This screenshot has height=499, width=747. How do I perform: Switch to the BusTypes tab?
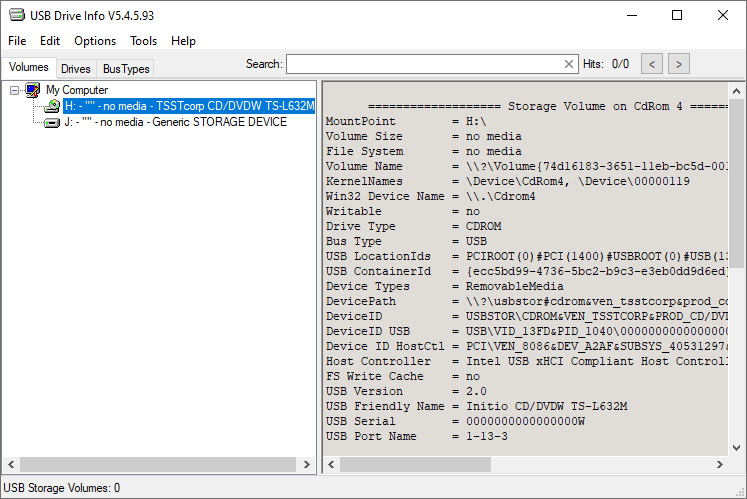click(126, 69)
